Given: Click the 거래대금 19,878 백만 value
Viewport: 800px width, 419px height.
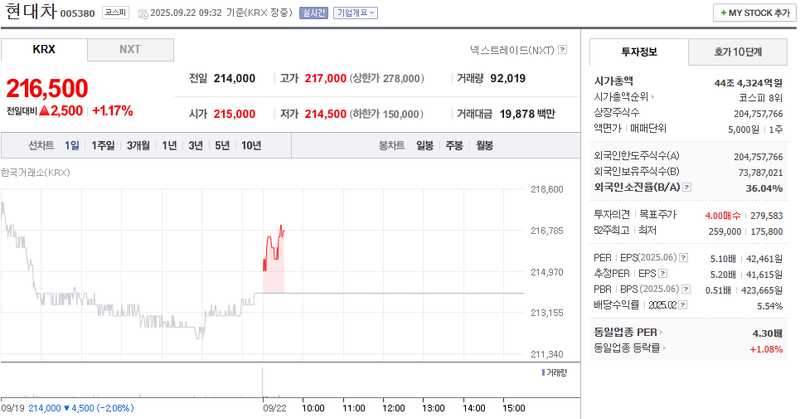Looking at the screenshot, I should 527,114.
